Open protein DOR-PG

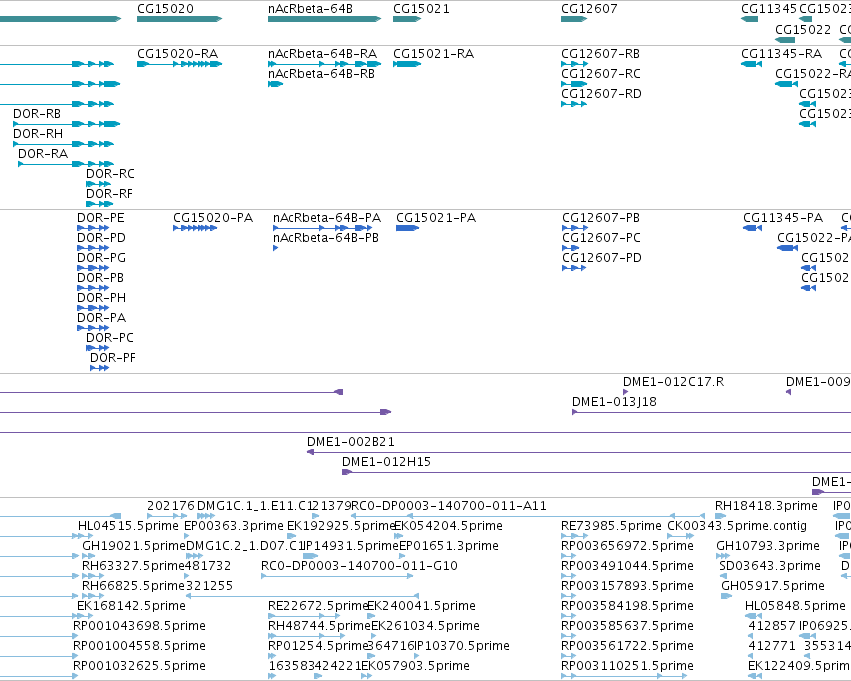tap(101, 258)
